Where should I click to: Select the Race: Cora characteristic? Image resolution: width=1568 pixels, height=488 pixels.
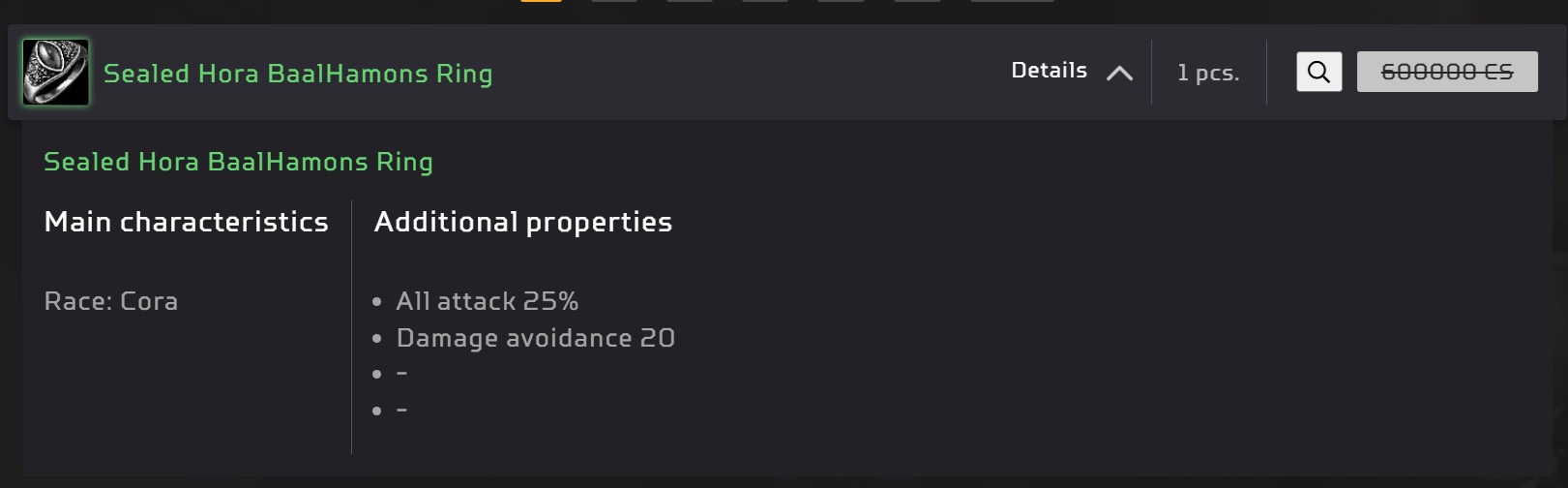(x=111, y=301)
